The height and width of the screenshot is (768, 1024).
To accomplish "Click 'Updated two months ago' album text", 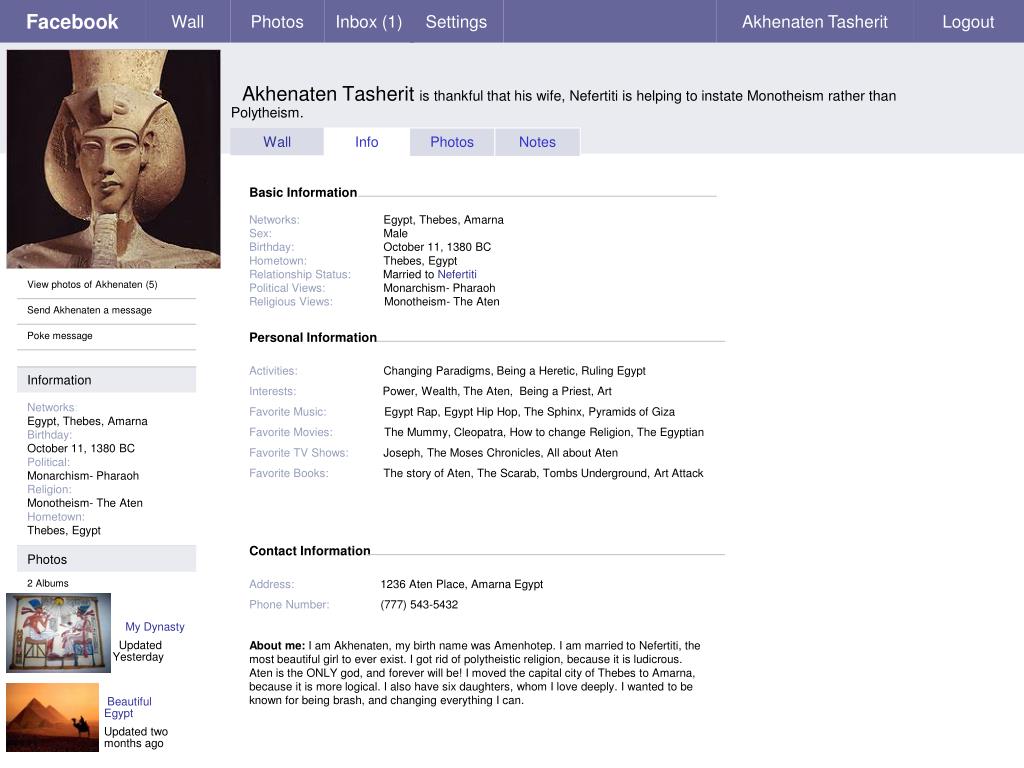I will [136, 737].
